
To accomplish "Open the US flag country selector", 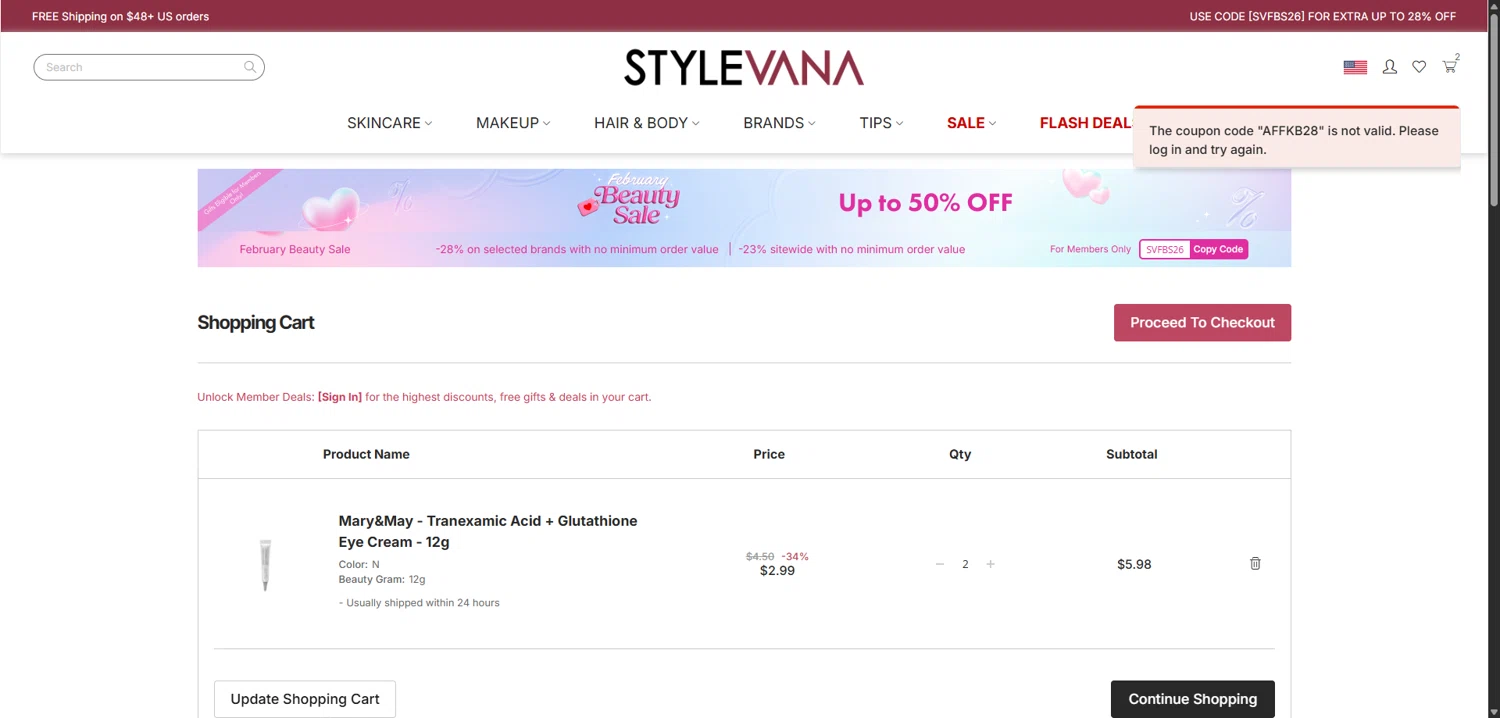I will 1355,67.
